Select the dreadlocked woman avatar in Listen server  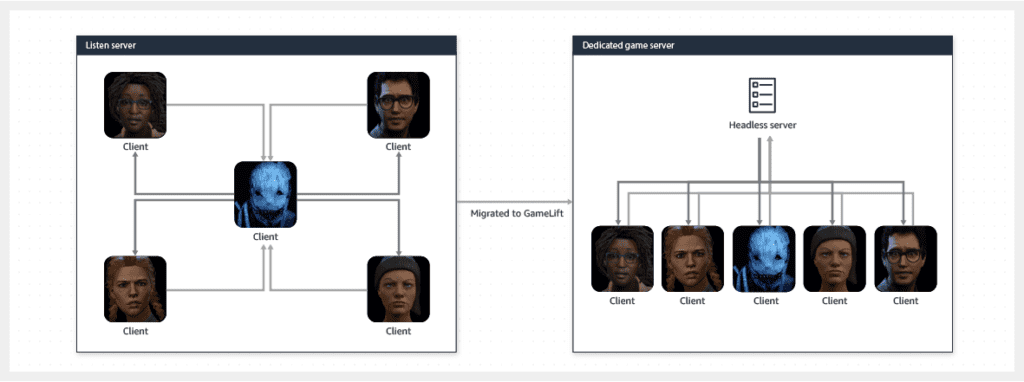(135, 105)
